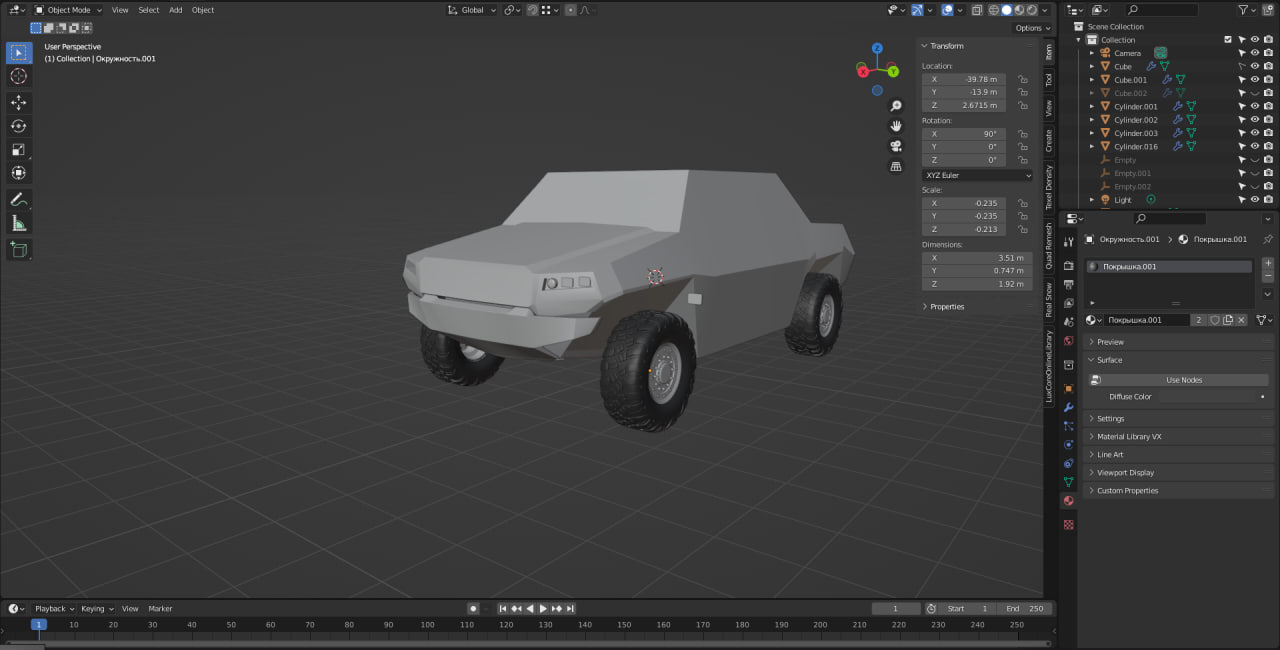Click the Location X value field

click(x=967, y=79)
